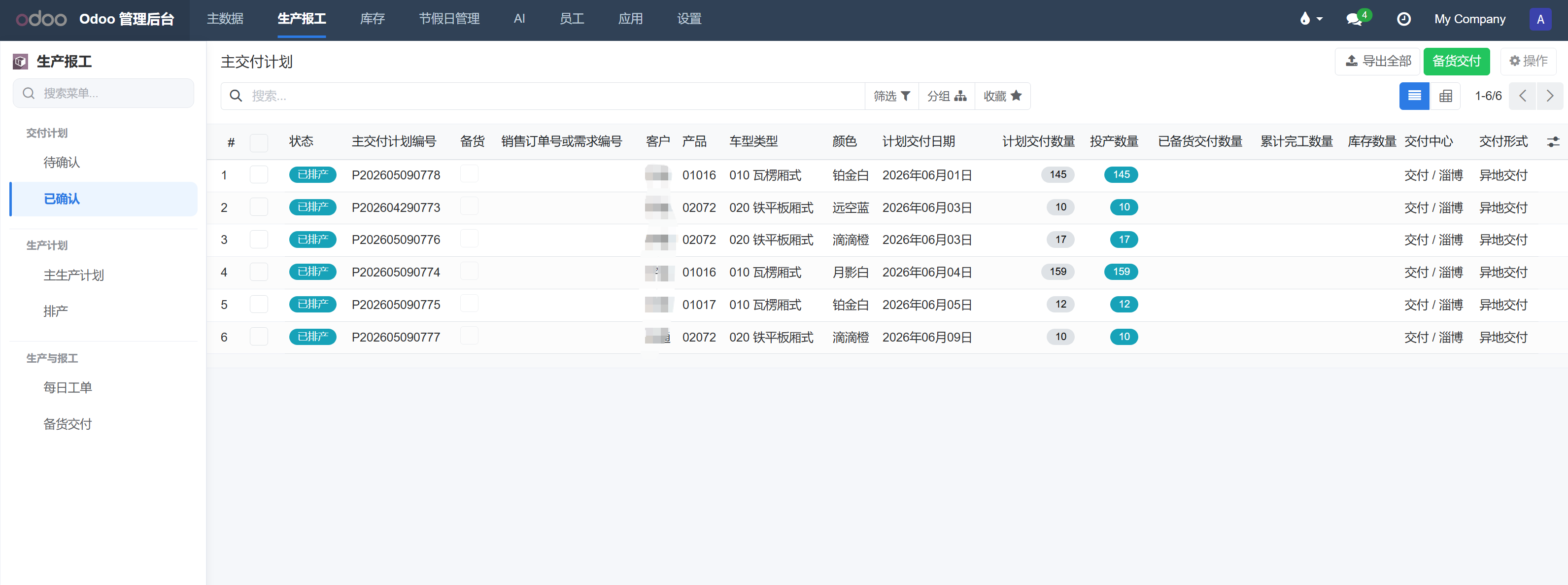Open the 节假日管理 top menu
Image resolution: width=1568 pixels, height=585 pixels.
coord(448,19)
